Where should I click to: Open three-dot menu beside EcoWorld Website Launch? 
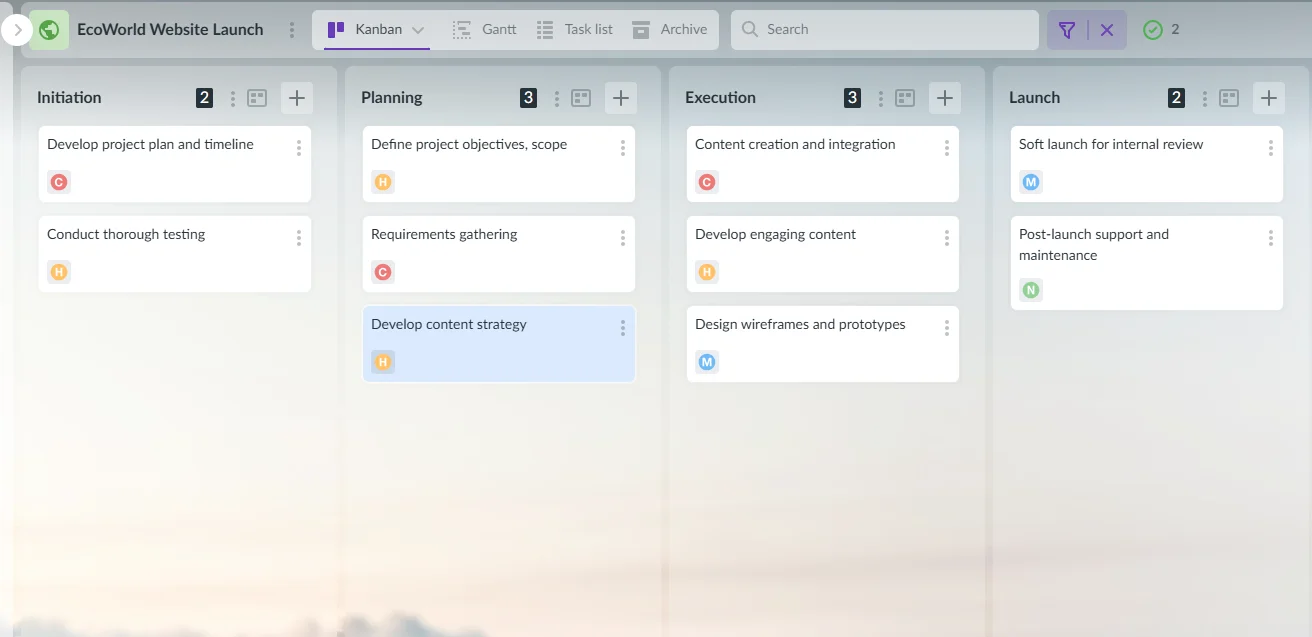click(x=292, y=30)
